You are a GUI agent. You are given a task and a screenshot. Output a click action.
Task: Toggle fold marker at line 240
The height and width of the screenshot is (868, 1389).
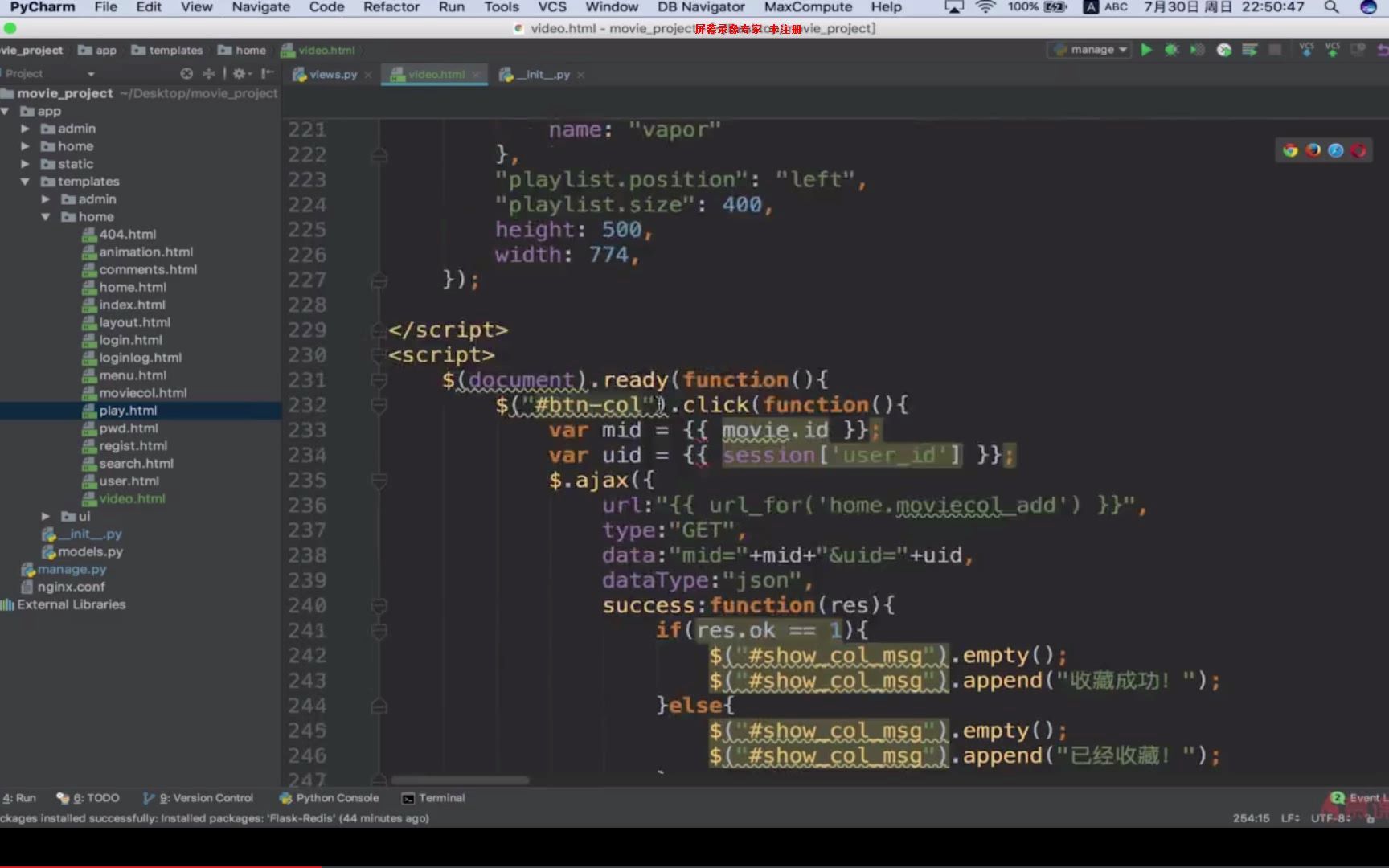pyautogui.click(x=379, y=606)
